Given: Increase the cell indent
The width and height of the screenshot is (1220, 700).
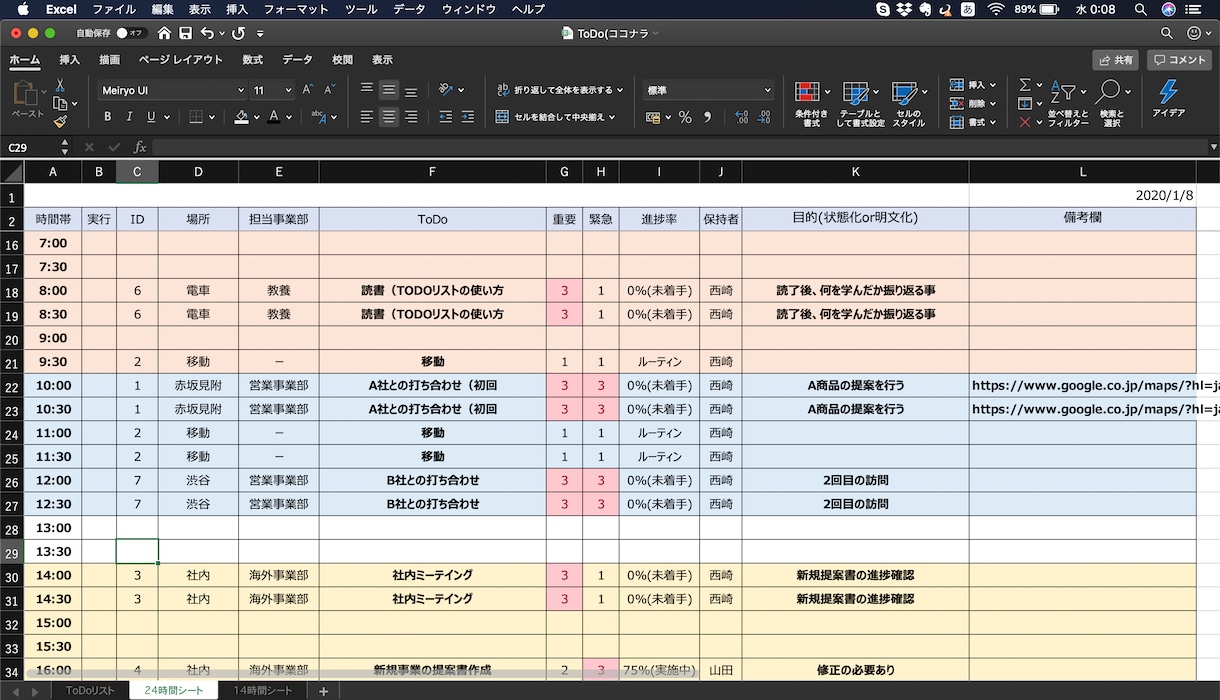Looking at the screenshot, I should pyautogui.click(x=467, y=117).
